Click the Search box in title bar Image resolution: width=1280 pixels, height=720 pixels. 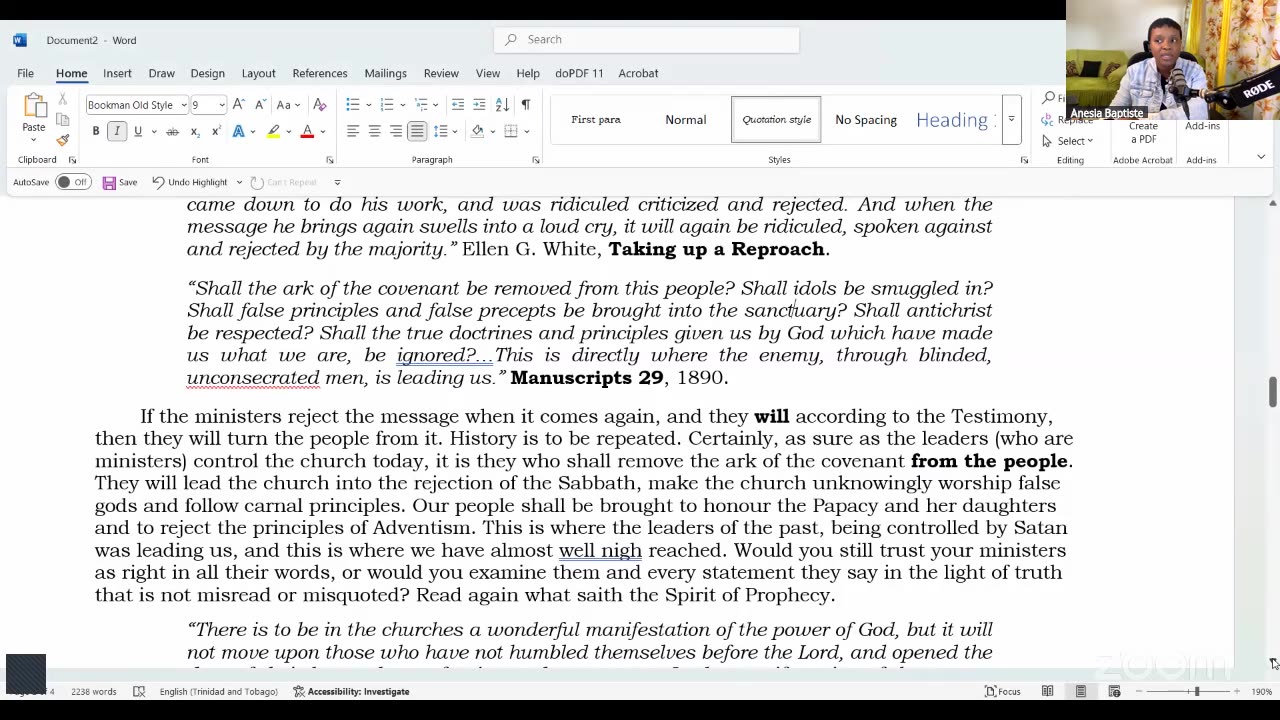point(646,39)
